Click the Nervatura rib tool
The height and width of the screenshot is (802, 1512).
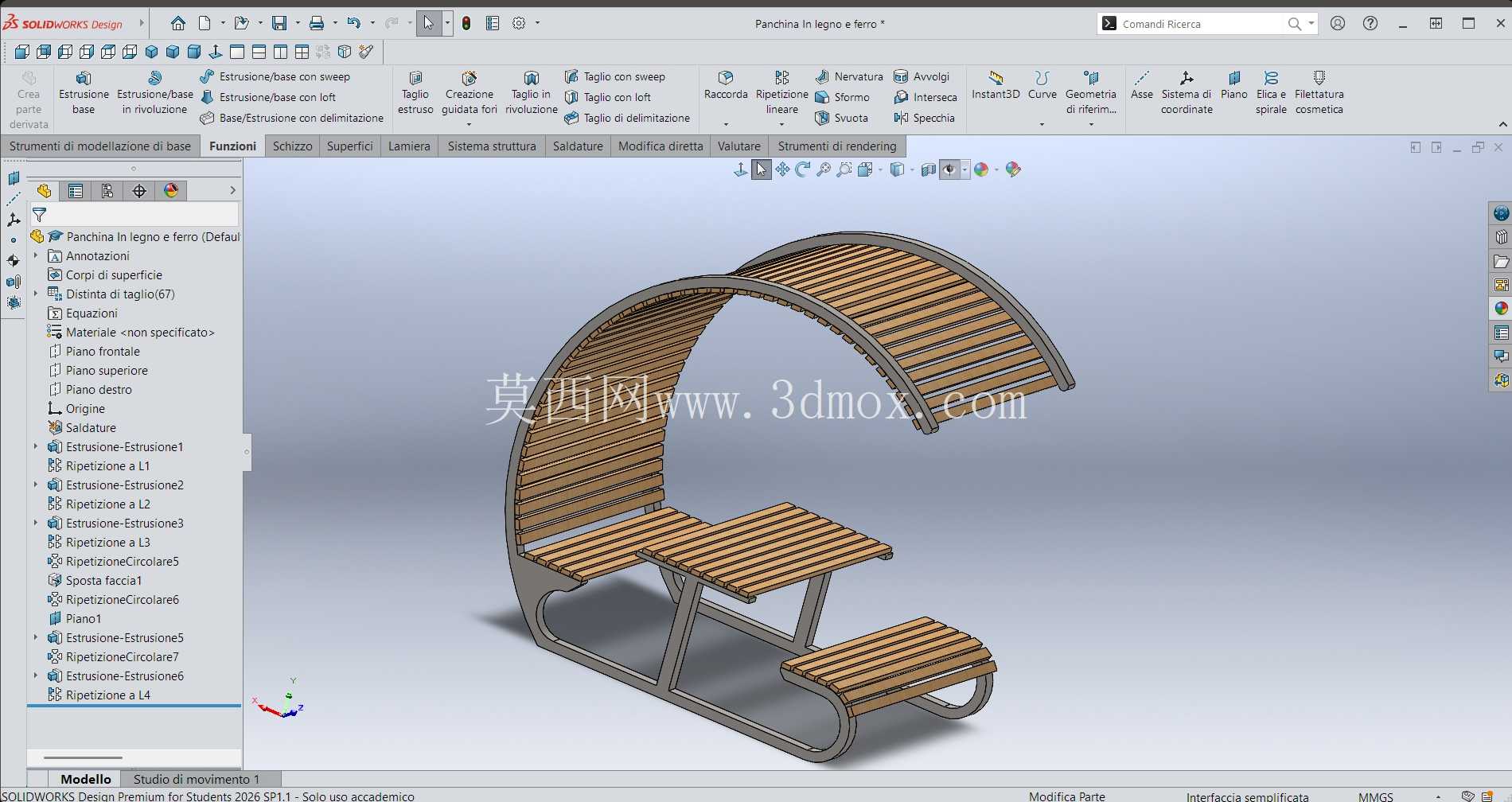click(849, 76)
